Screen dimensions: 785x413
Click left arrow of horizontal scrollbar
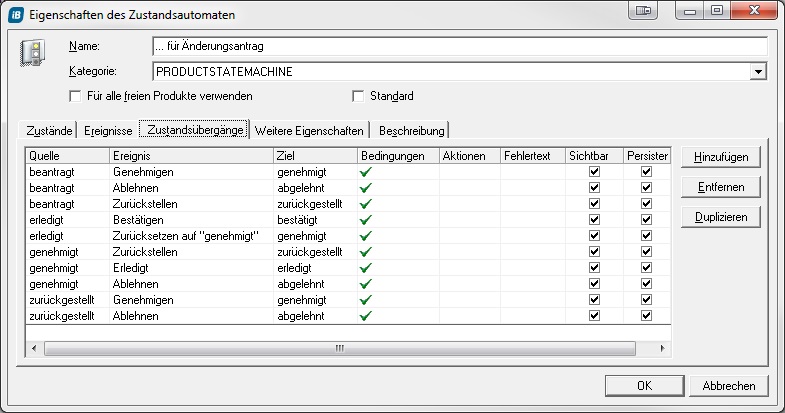pyautogui.click(x=35, y=348)
